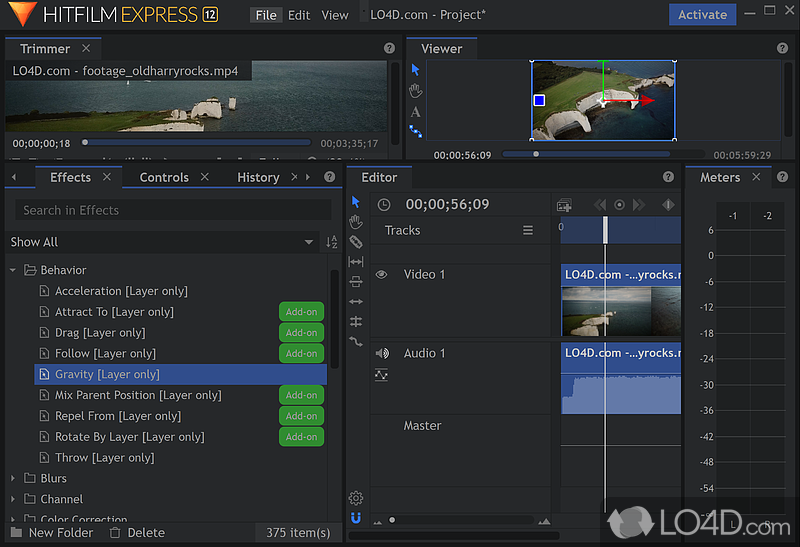
Task: Select the Editor slice tool
Action: click(356, 242)
